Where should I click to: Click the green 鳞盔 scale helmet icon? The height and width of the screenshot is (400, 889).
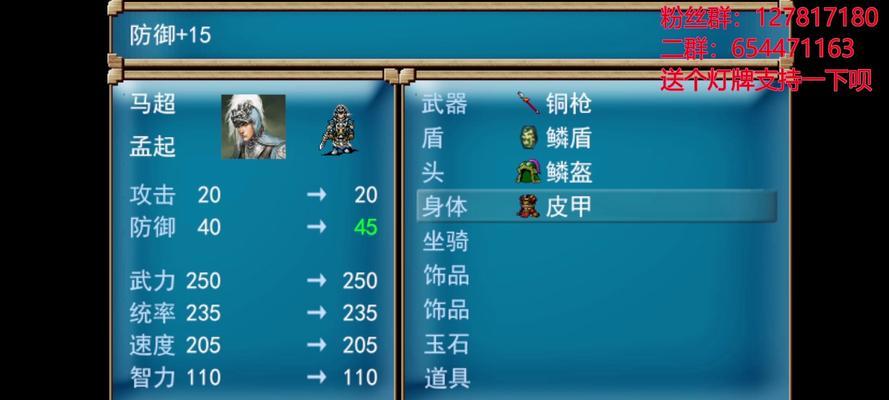pyautogui.click(x=528, y=172)
